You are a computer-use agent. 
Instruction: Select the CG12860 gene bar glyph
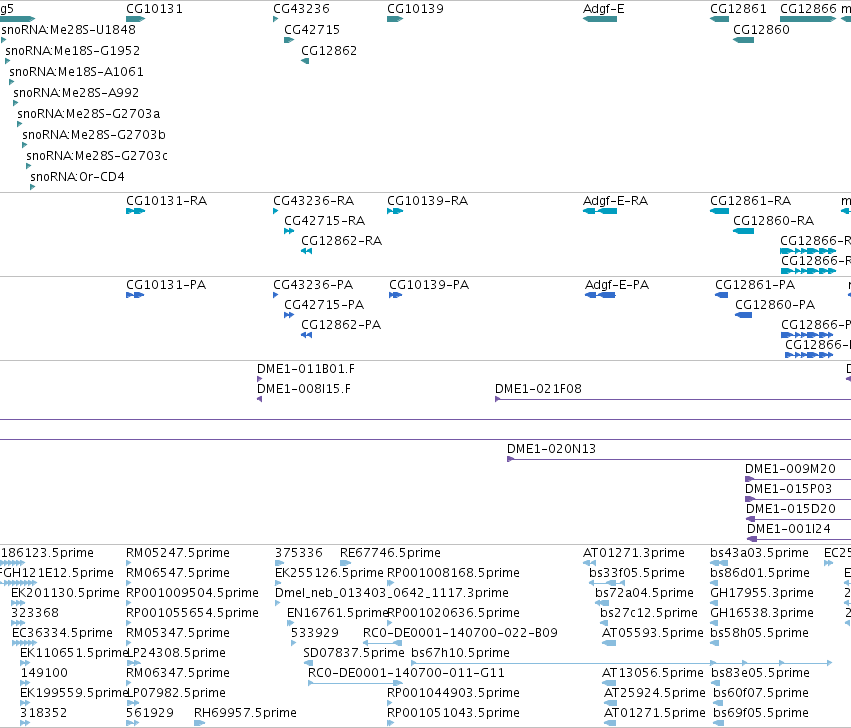coord(744,40)
